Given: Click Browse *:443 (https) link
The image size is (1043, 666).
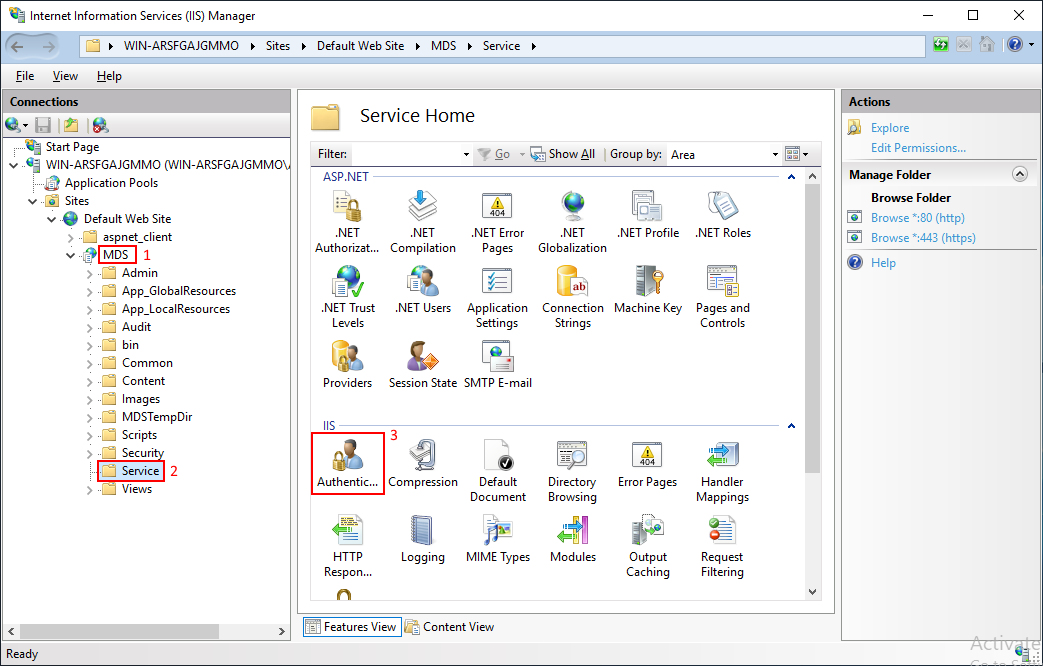Looking at the screenshot, I should tap(923, 238).
